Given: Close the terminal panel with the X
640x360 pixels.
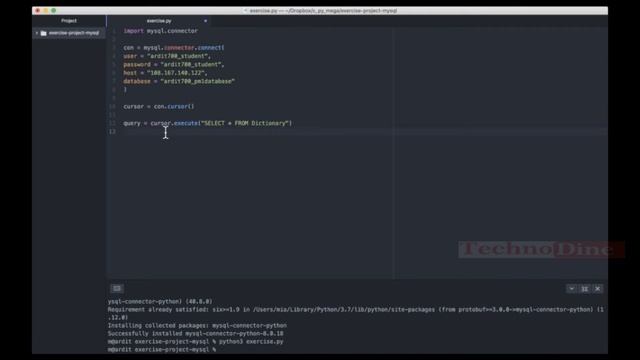Looking at the screenshot, I should click(598, 289).
